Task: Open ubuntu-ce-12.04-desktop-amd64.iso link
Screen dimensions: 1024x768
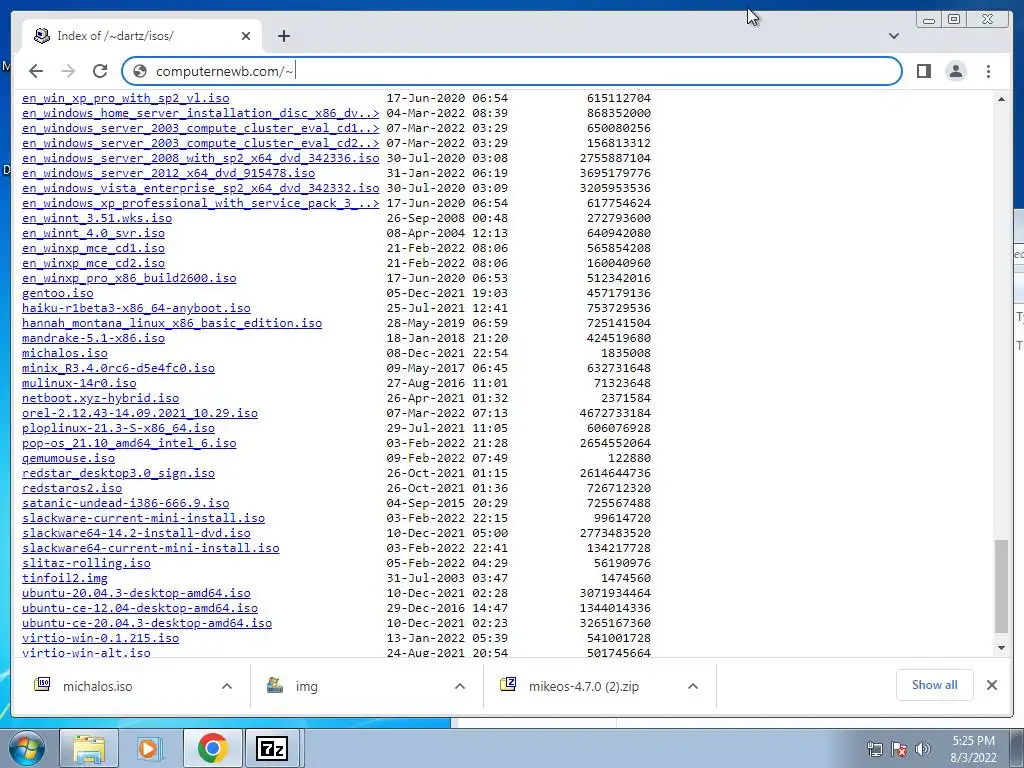Action: (x=140, y=609)
